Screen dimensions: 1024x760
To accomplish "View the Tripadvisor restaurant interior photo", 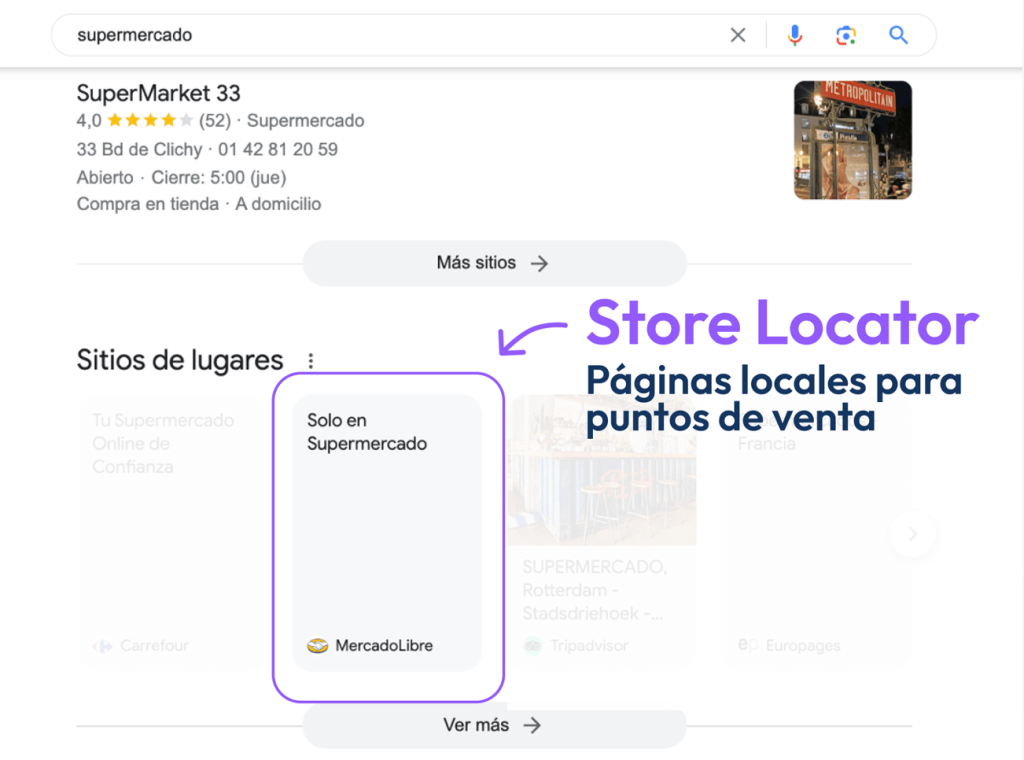I will coord(602,470).
